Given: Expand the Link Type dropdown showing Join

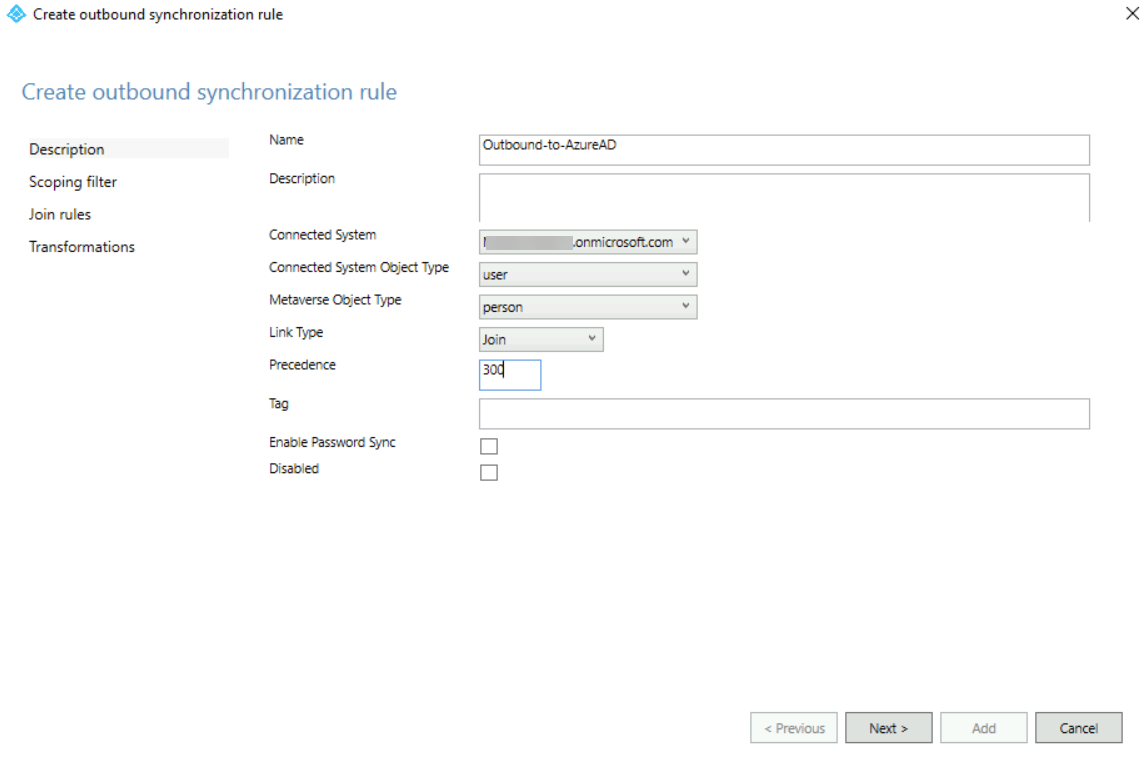Looking at the screenshot, I should click(541, 339).
